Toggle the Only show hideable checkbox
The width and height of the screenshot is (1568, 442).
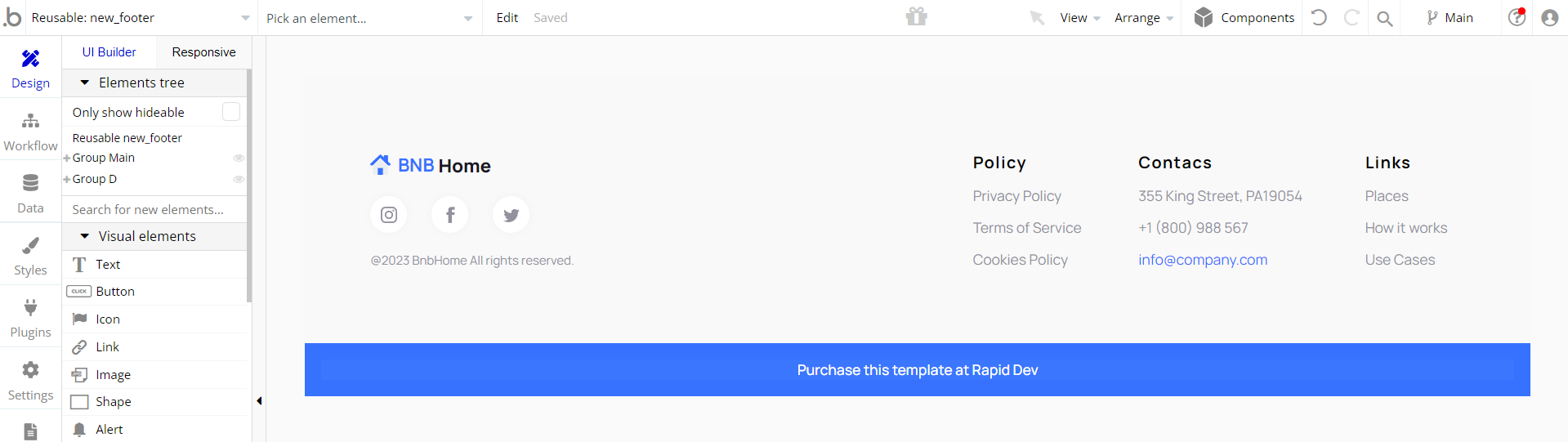[x=231, y=112]
